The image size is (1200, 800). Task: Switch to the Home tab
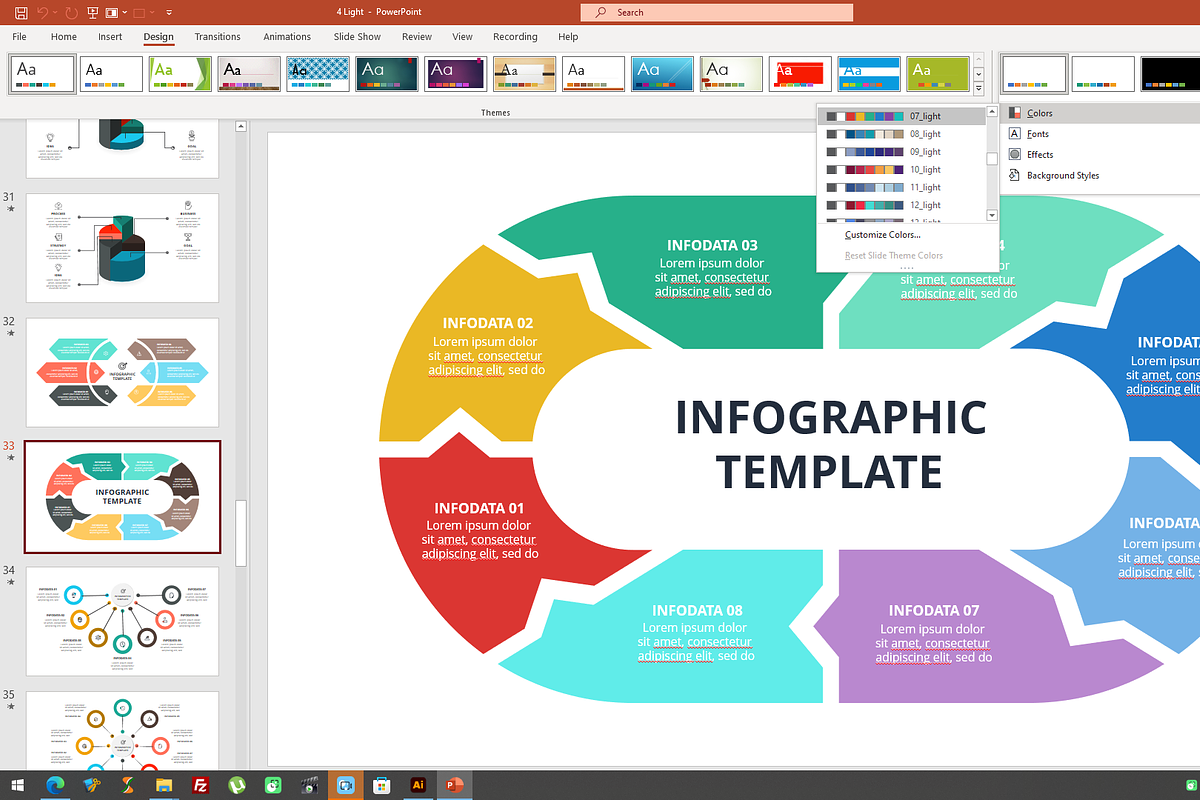click(64, 37)
